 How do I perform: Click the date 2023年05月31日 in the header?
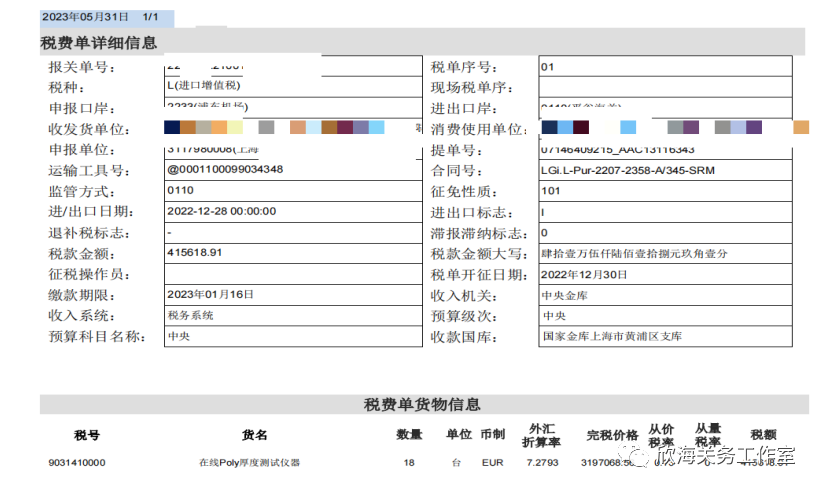[85, 17]
